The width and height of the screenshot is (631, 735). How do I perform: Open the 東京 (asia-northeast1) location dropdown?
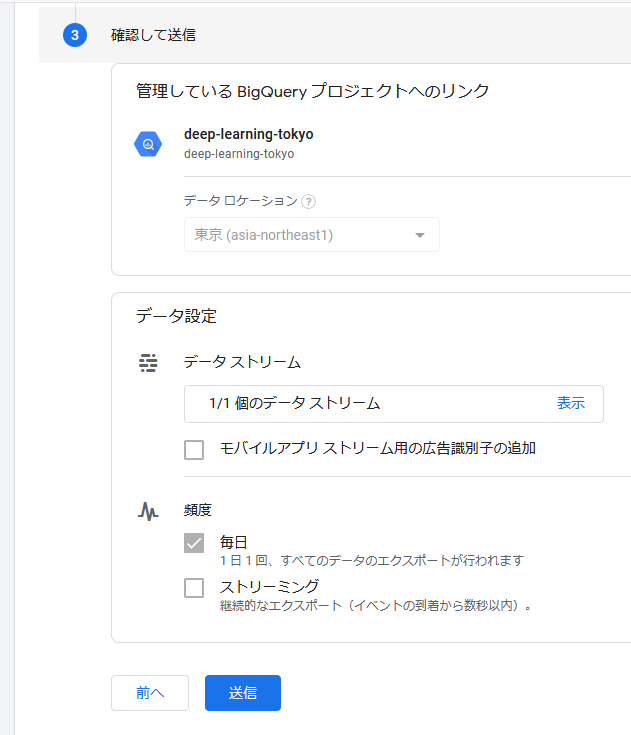coord(312,234)
